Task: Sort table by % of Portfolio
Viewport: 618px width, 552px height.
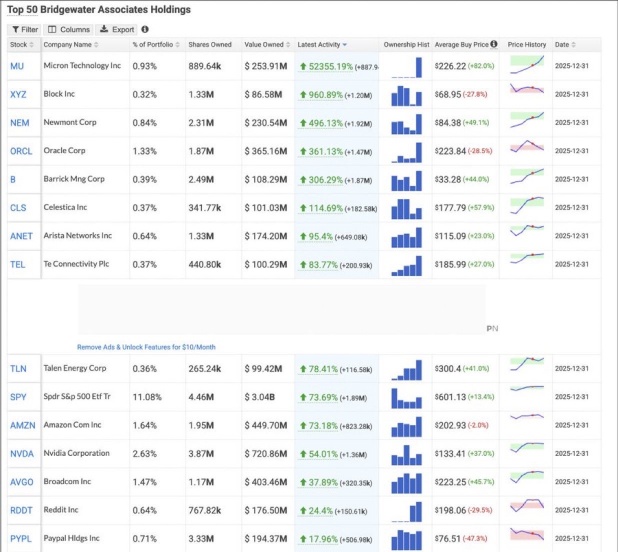Action: point(156,45)
